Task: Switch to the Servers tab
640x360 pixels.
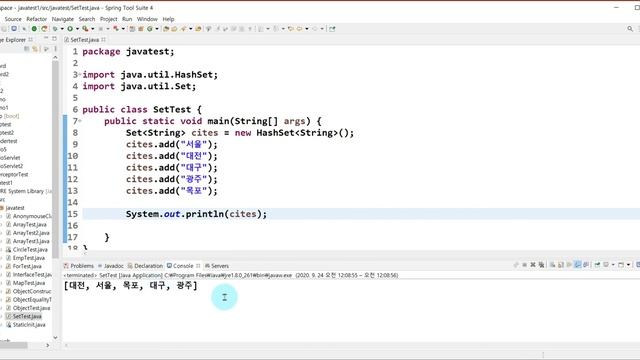Action: 217,266
